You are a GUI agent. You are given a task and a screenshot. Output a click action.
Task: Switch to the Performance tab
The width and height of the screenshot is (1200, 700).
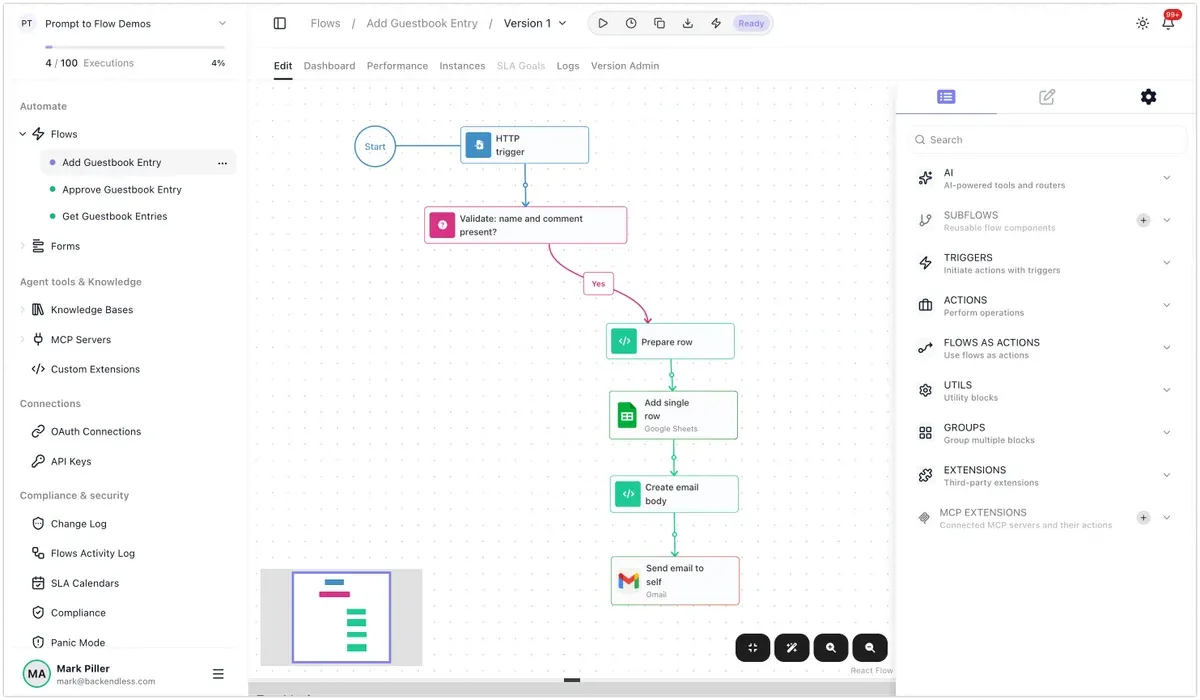(397, 66)
